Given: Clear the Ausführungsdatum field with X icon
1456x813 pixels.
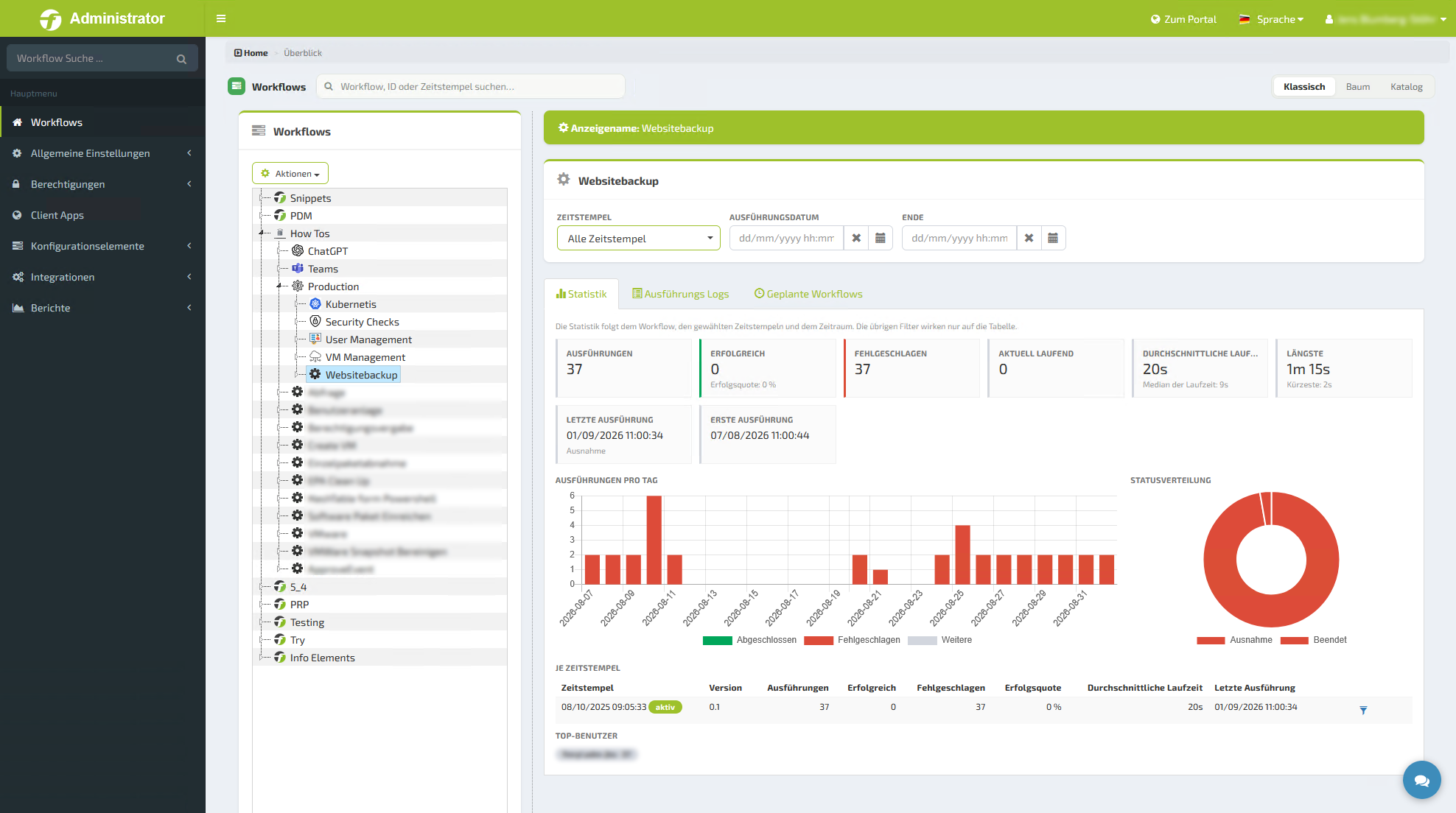Looking at the screenshot, I should click(x=856, y=238).
